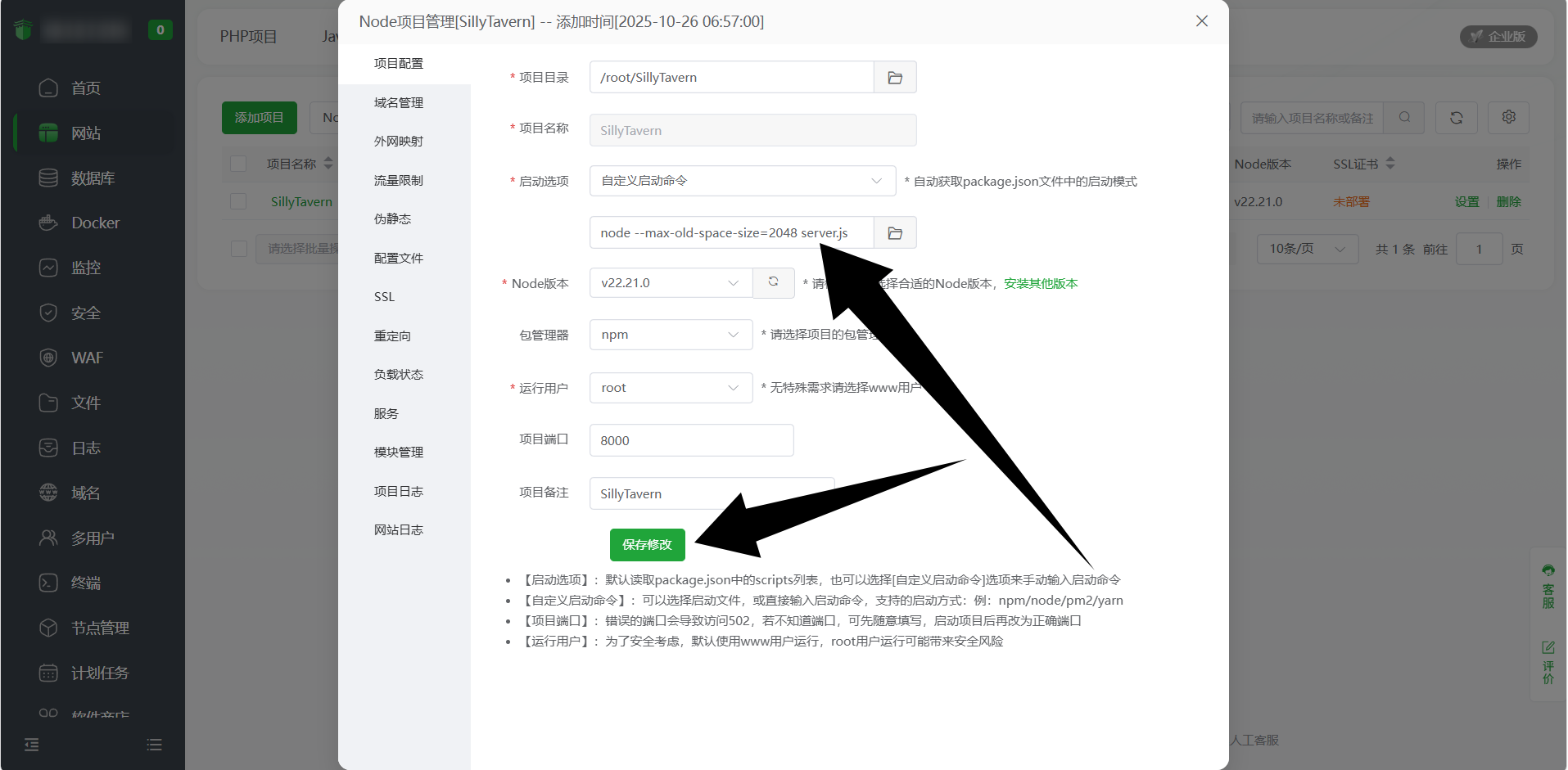Viewport: 1568px width, 770px height.
Task: Click the project port input field
Action: 691,440
